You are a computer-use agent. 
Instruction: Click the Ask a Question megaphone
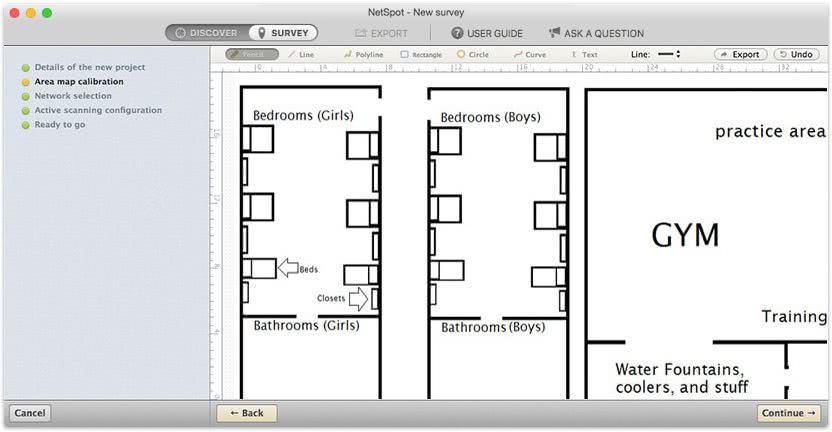point(554,33)
